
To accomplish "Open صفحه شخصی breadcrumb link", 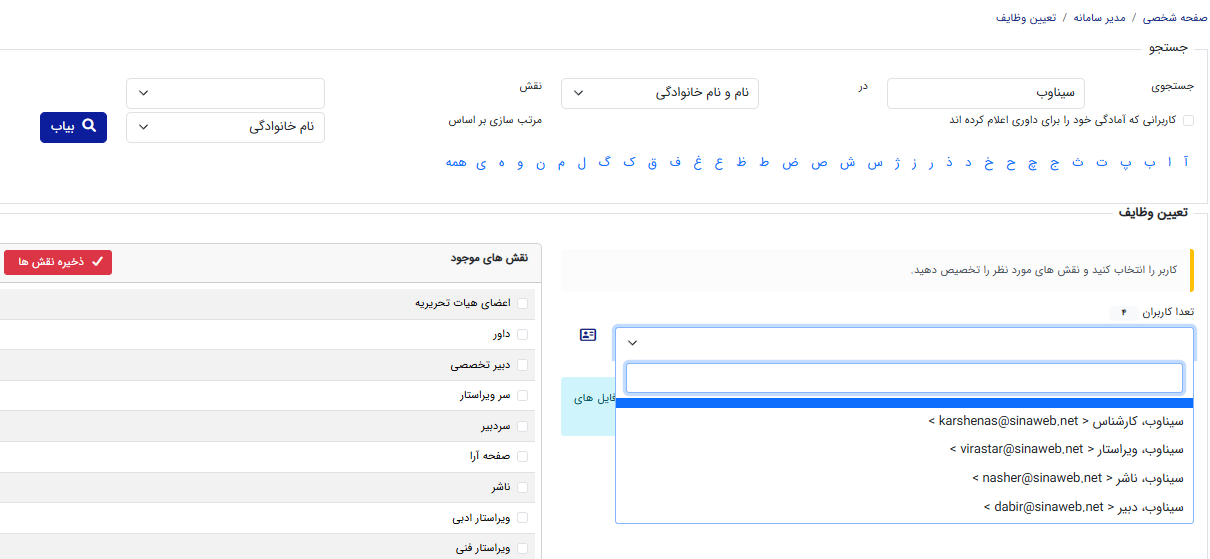I will 1174,18.
